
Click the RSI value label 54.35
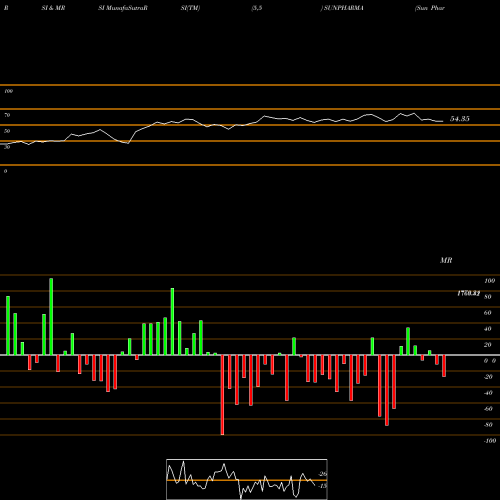(x=460, y=119)
